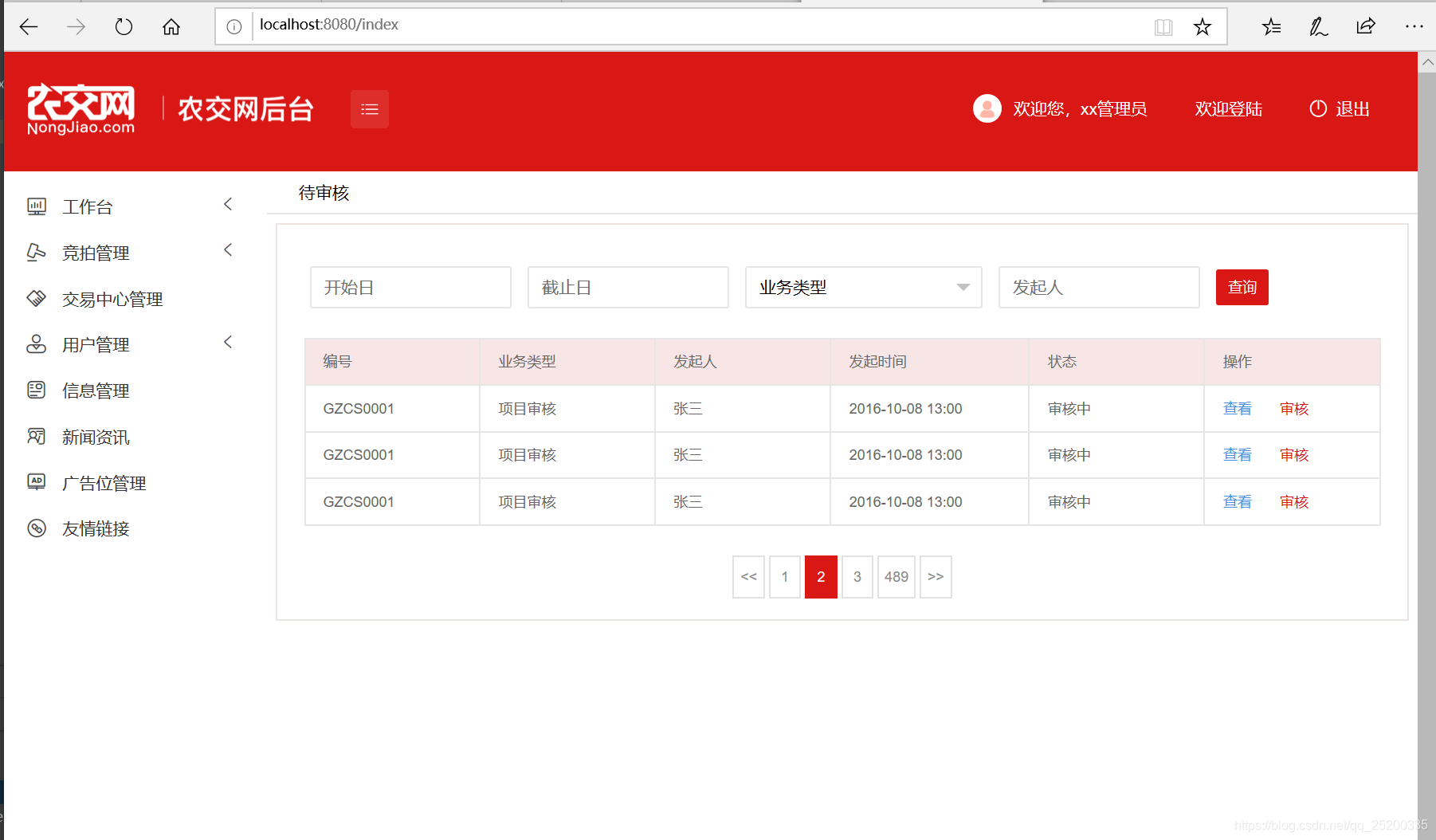
Task: Go to page 1
Action: click(x=785, y=577)
